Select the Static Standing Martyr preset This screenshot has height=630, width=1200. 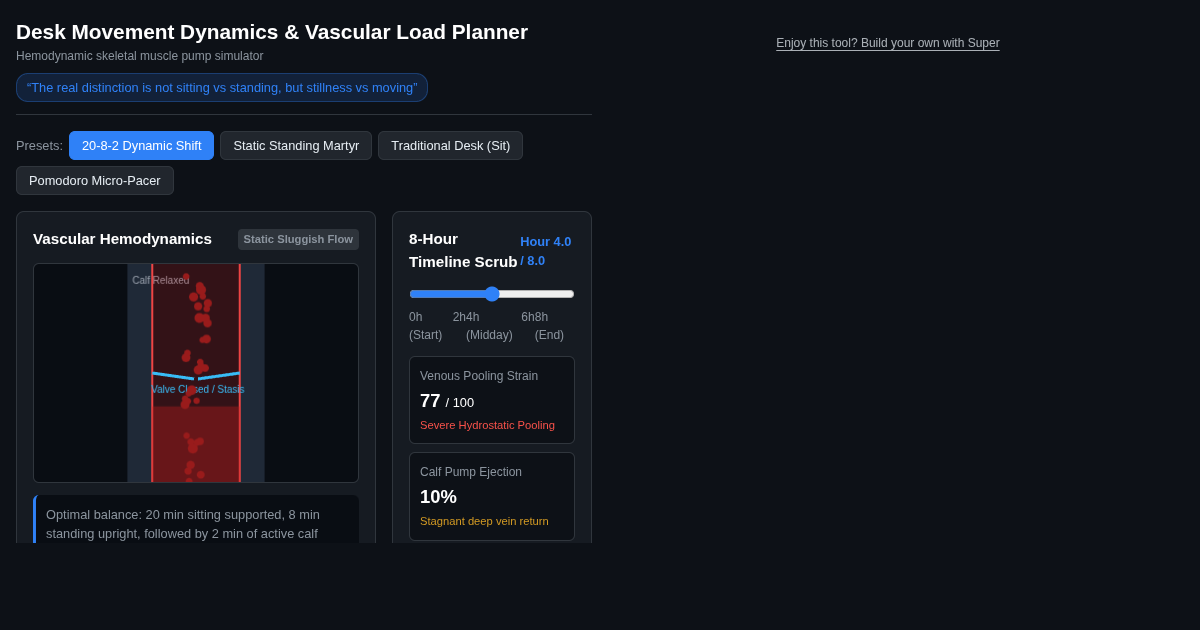(296, 145)
